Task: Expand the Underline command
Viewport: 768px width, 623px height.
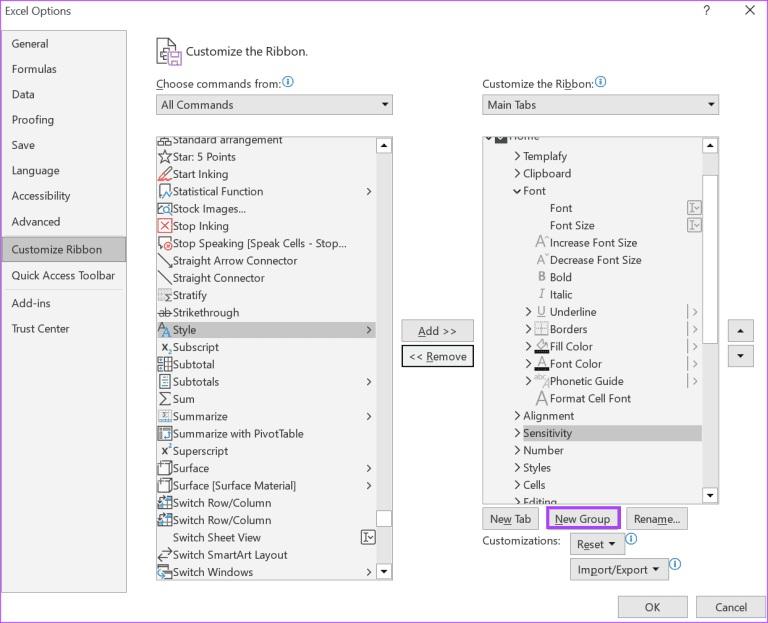Action: 528,312
